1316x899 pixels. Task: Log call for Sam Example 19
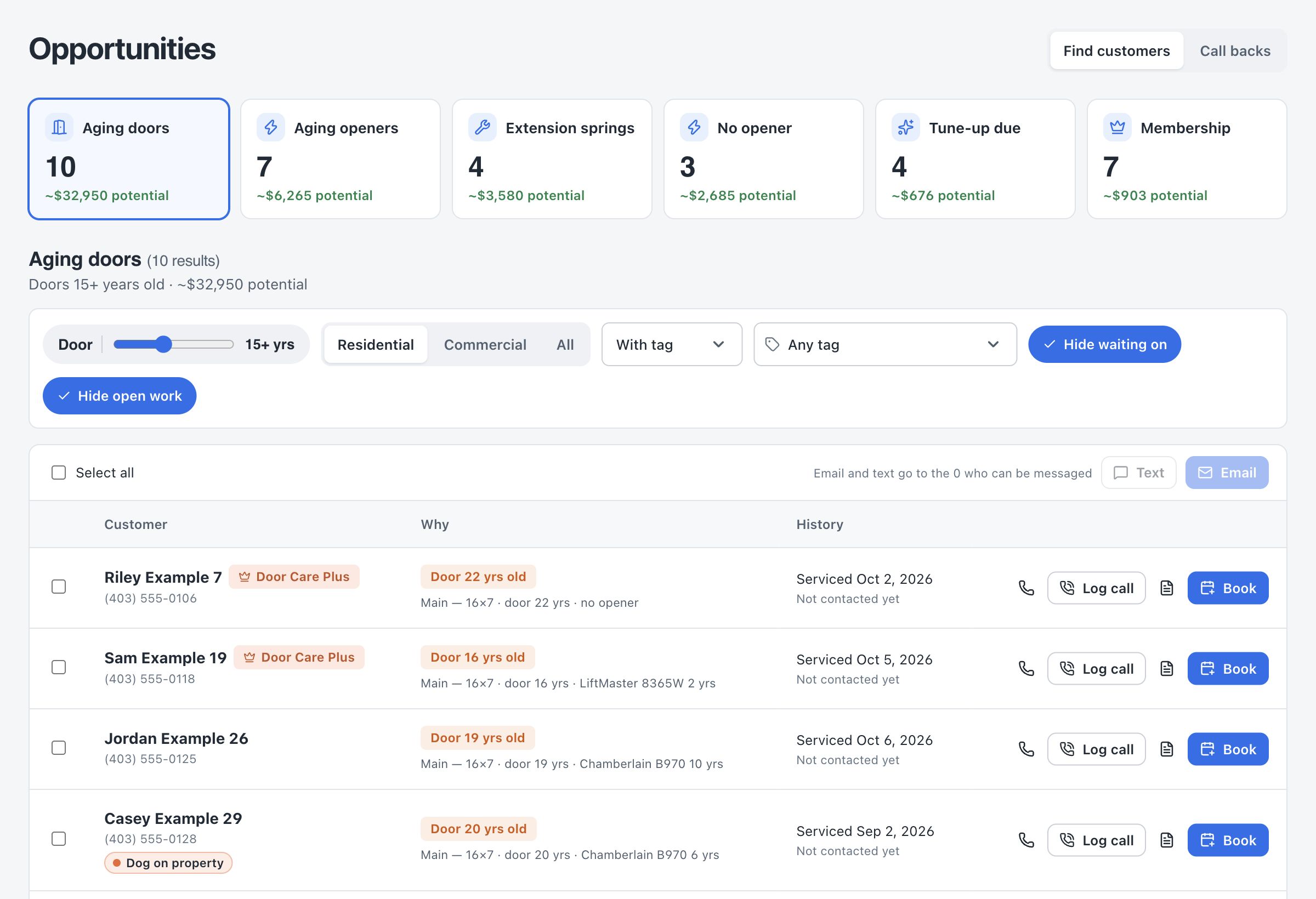(x=1096, y=669)
